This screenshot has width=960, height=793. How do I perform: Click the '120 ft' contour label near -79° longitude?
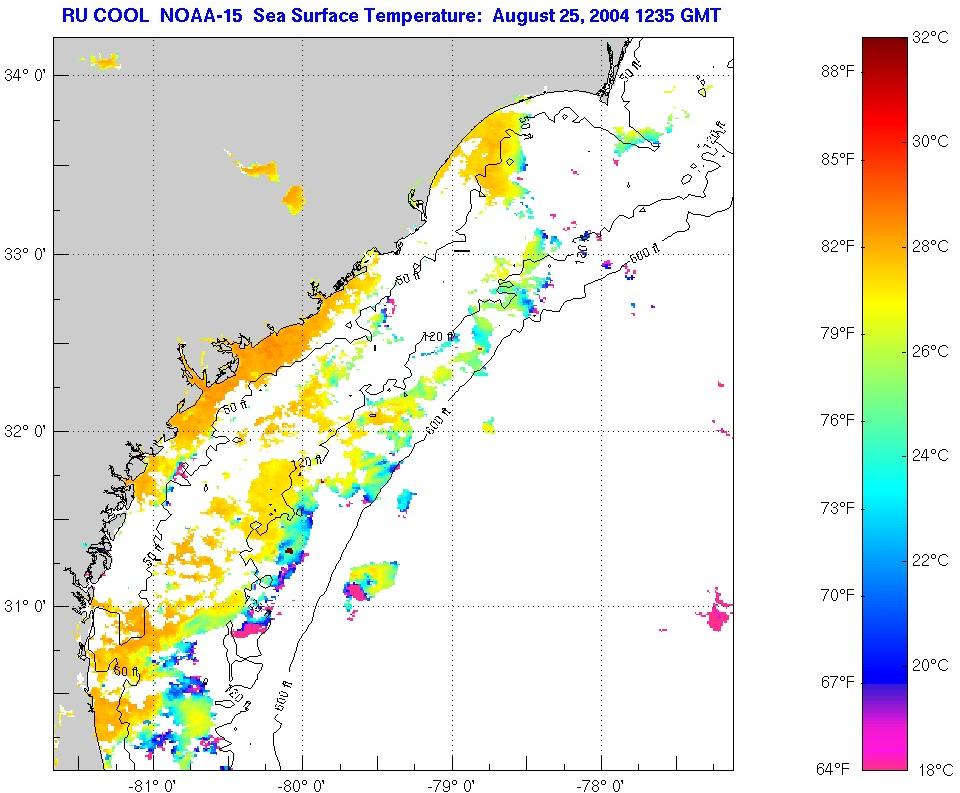pos(440,336)
